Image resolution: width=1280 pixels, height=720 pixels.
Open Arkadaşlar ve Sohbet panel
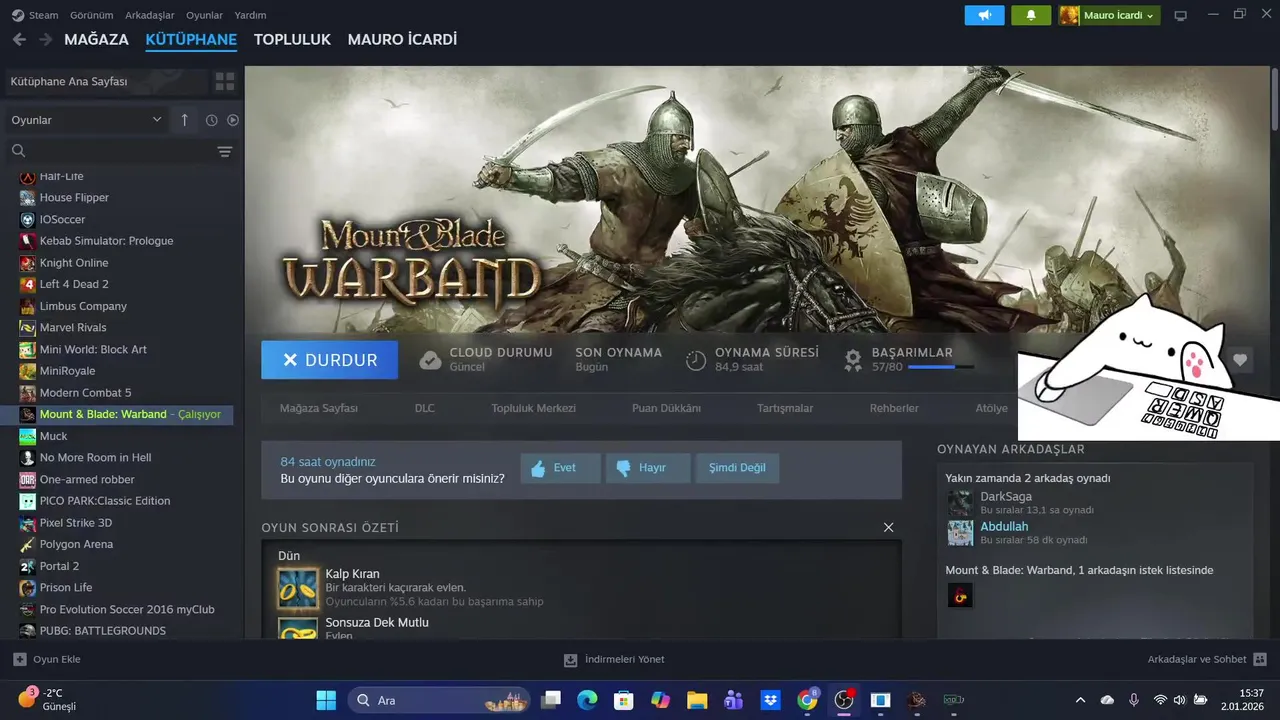pyautogui.click(x=1207, y=659)
